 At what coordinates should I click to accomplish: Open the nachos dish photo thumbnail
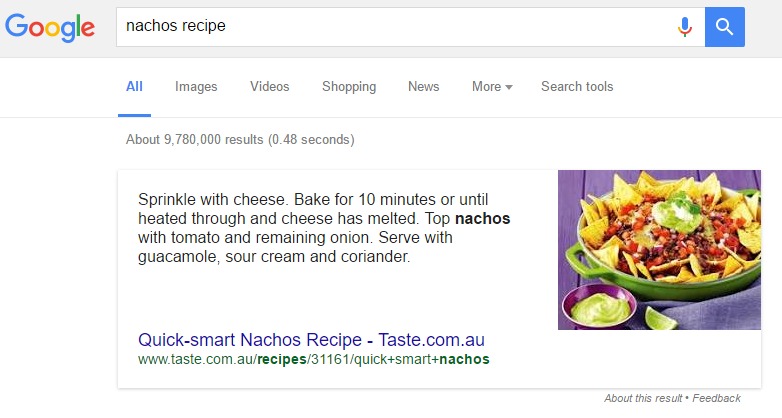659,249
